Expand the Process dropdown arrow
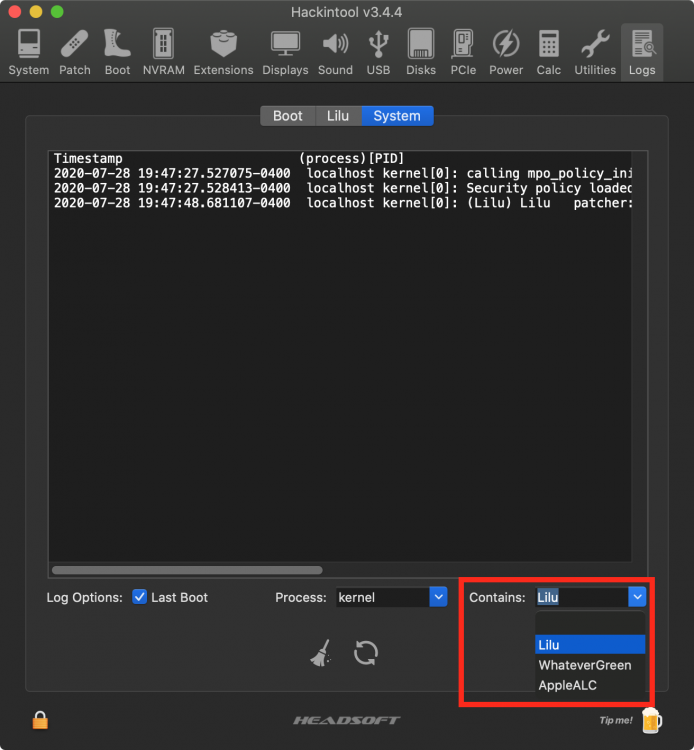The width and height of the screenshot is (694, 750). tap(438, 597)
